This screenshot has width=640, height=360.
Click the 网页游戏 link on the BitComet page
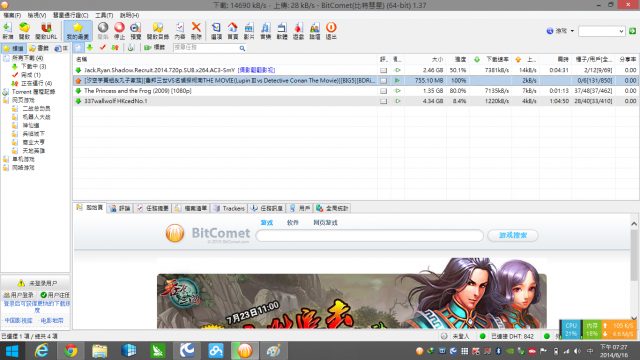pos(325,223)
